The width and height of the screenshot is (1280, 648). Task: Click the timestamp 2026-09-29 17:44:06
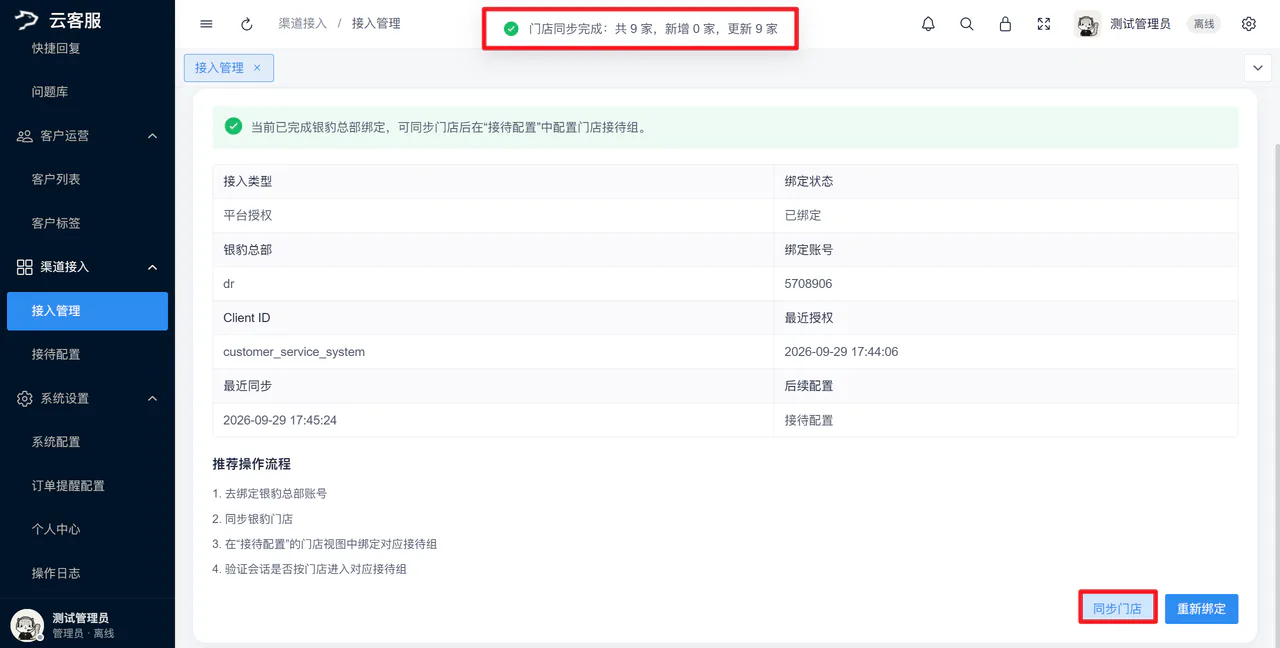point(842,352)
